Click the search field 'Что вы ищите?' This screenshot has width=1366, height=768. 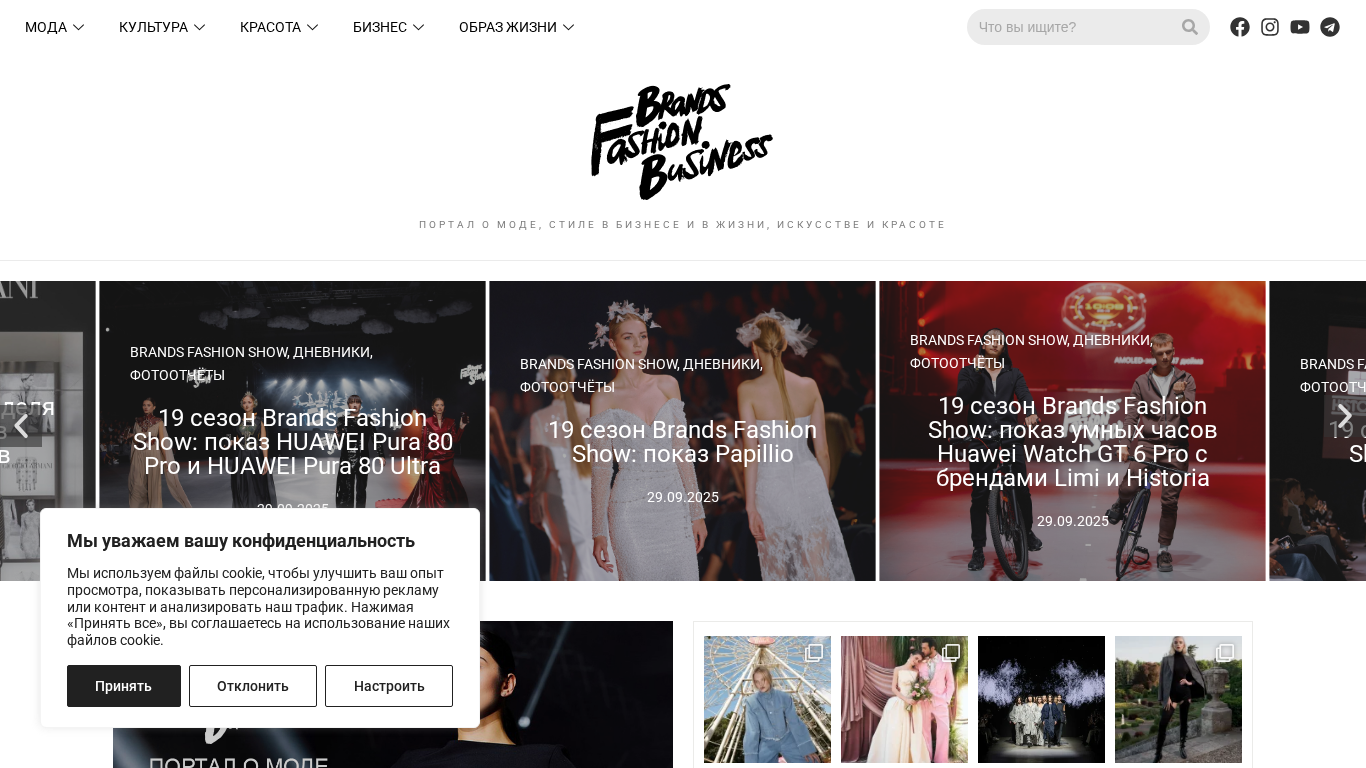point(1075,27)
